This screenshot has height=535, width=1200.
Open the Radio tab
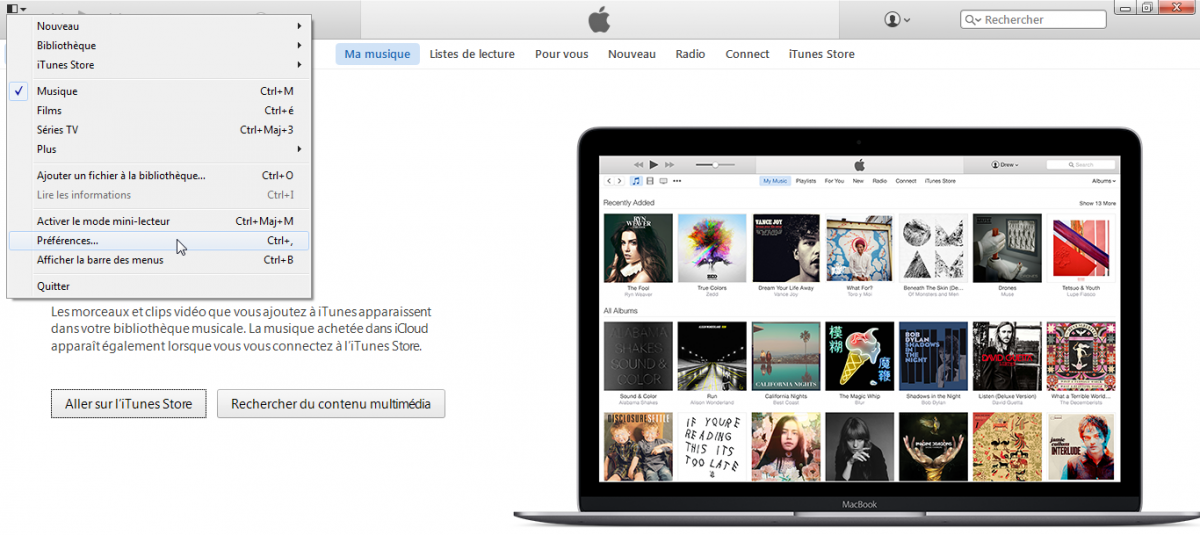[x=690, y=54]
